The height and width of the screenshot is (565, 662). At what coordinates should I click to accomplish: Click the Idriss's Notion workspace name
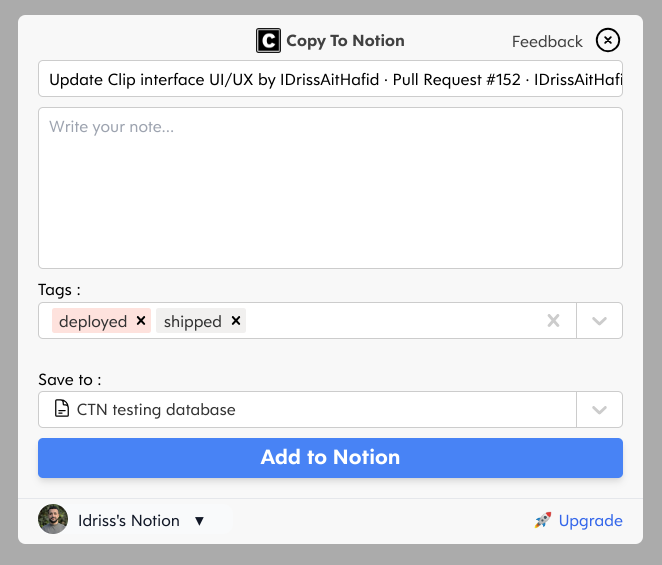[x=129, y=521]
